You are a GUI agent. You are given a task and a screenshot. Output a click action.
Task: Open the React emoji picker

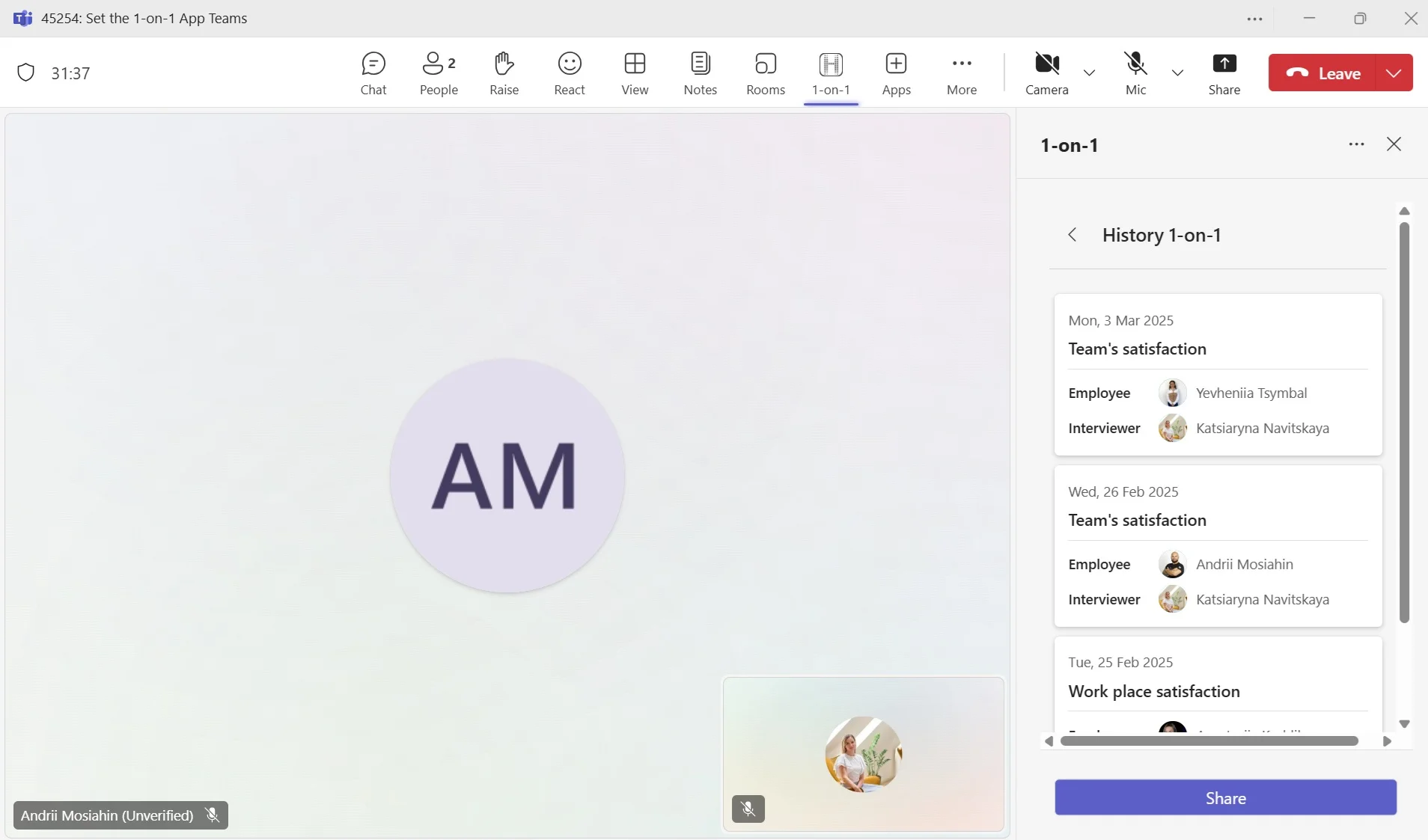coord(569,73)
